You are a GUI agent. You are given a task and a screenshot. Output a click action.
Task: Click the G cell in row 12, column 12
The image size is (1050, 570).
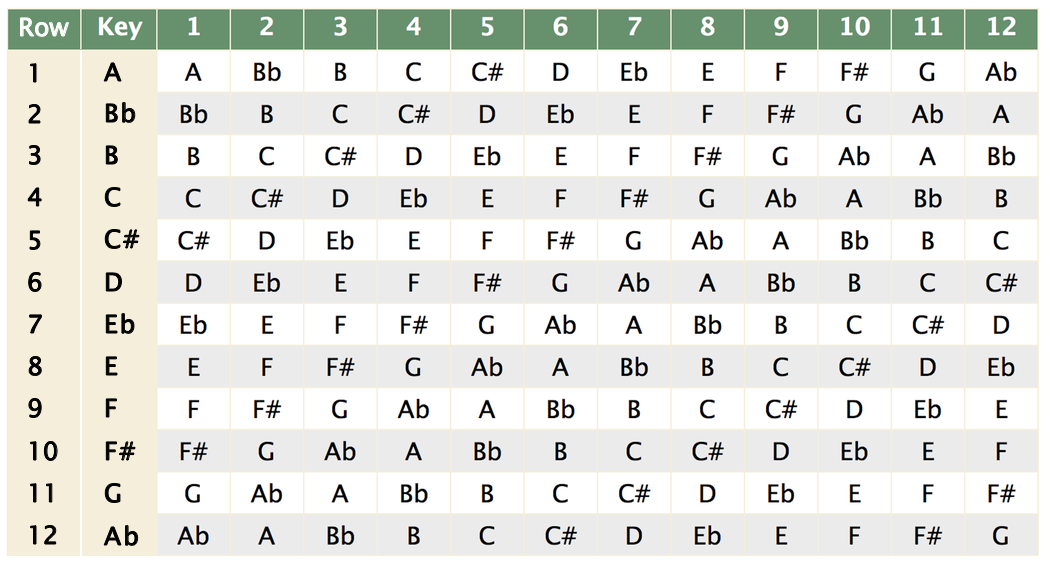tap(1001, 536)
